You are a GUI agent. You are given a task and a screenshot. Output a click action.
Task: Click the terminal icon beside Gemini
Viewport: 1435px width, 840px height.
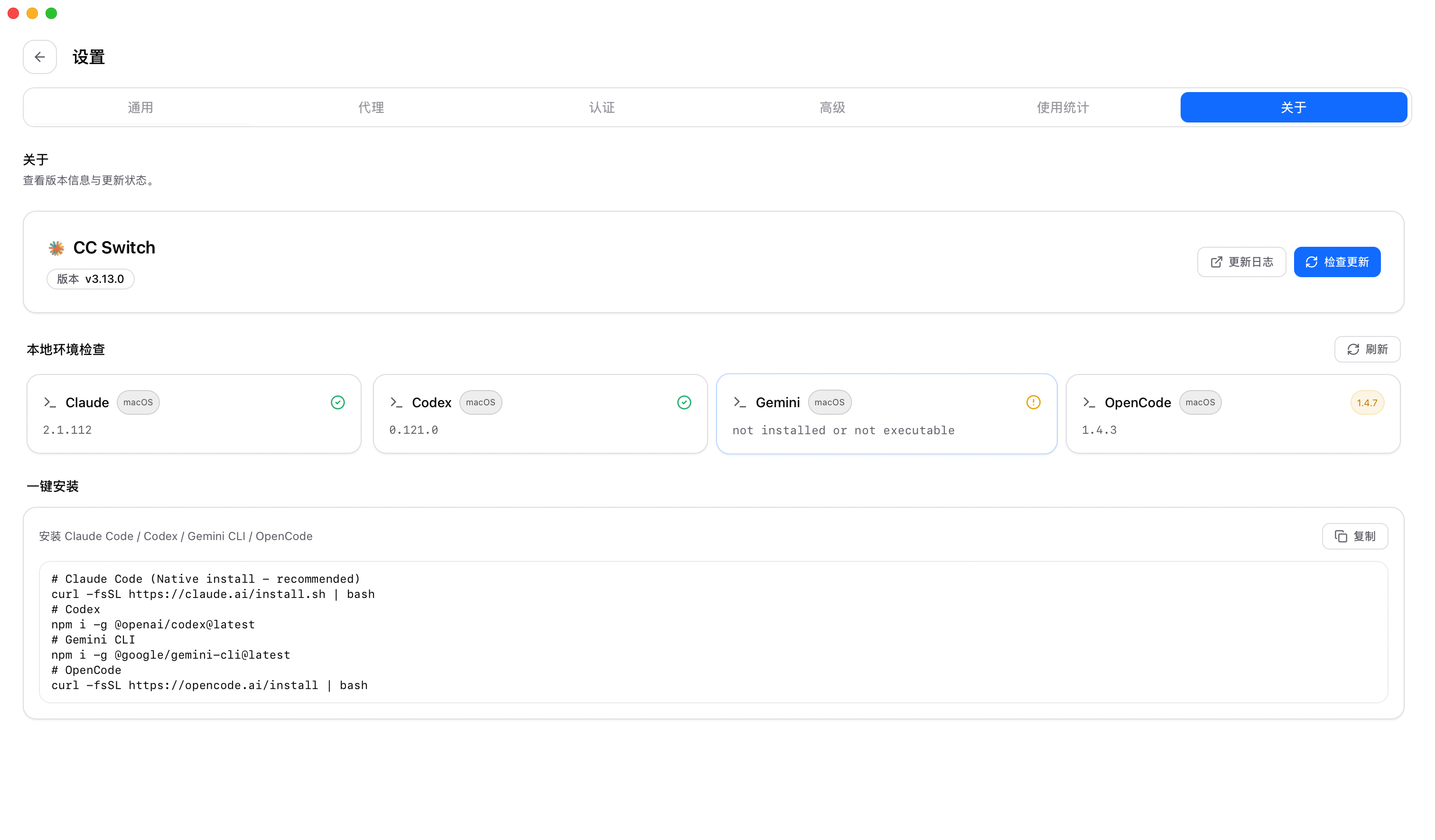click(740, 402)
